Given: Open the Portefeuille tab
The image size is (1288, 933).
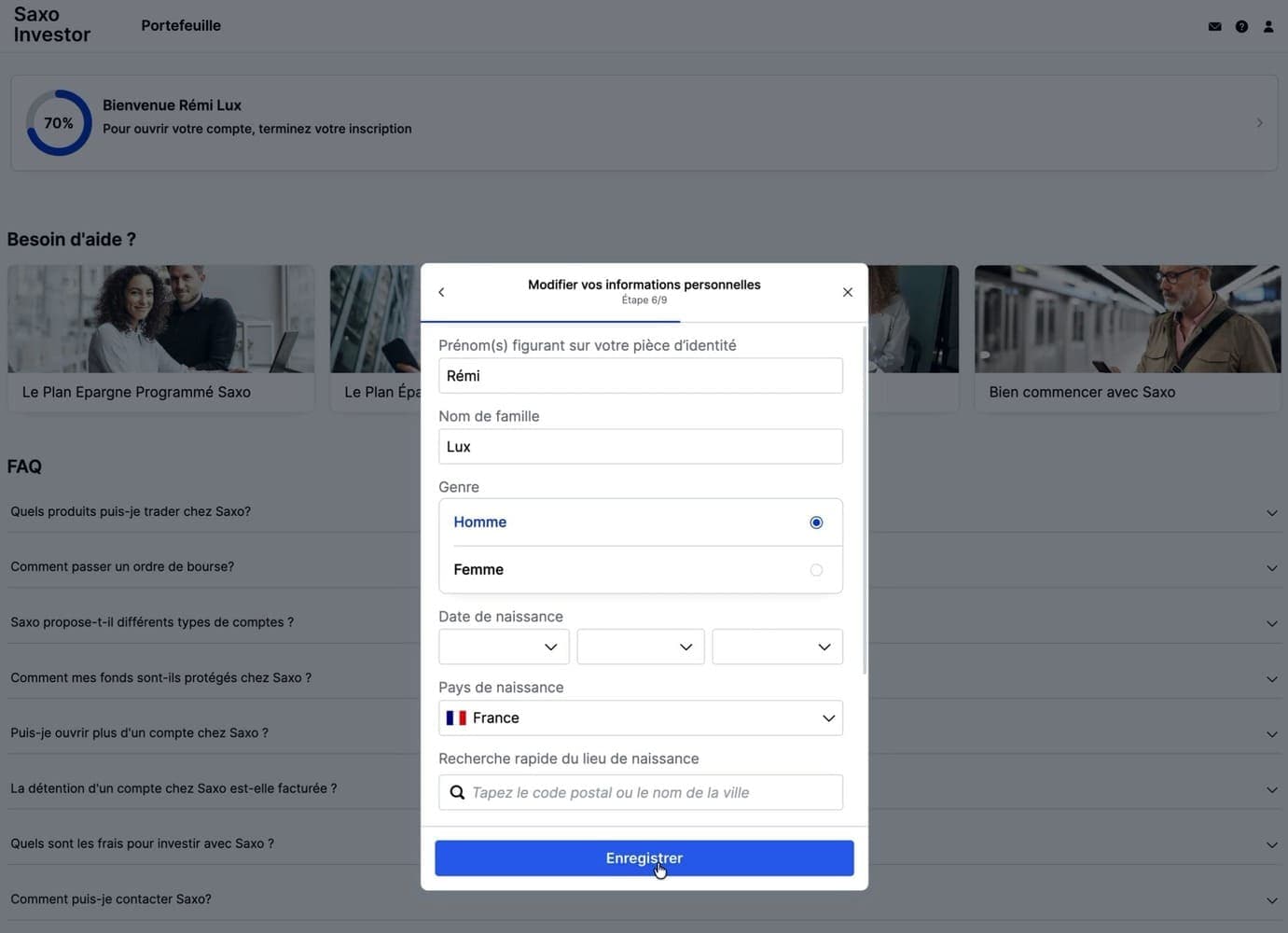Looking at the screenshot, I should (x=181, y=25).
